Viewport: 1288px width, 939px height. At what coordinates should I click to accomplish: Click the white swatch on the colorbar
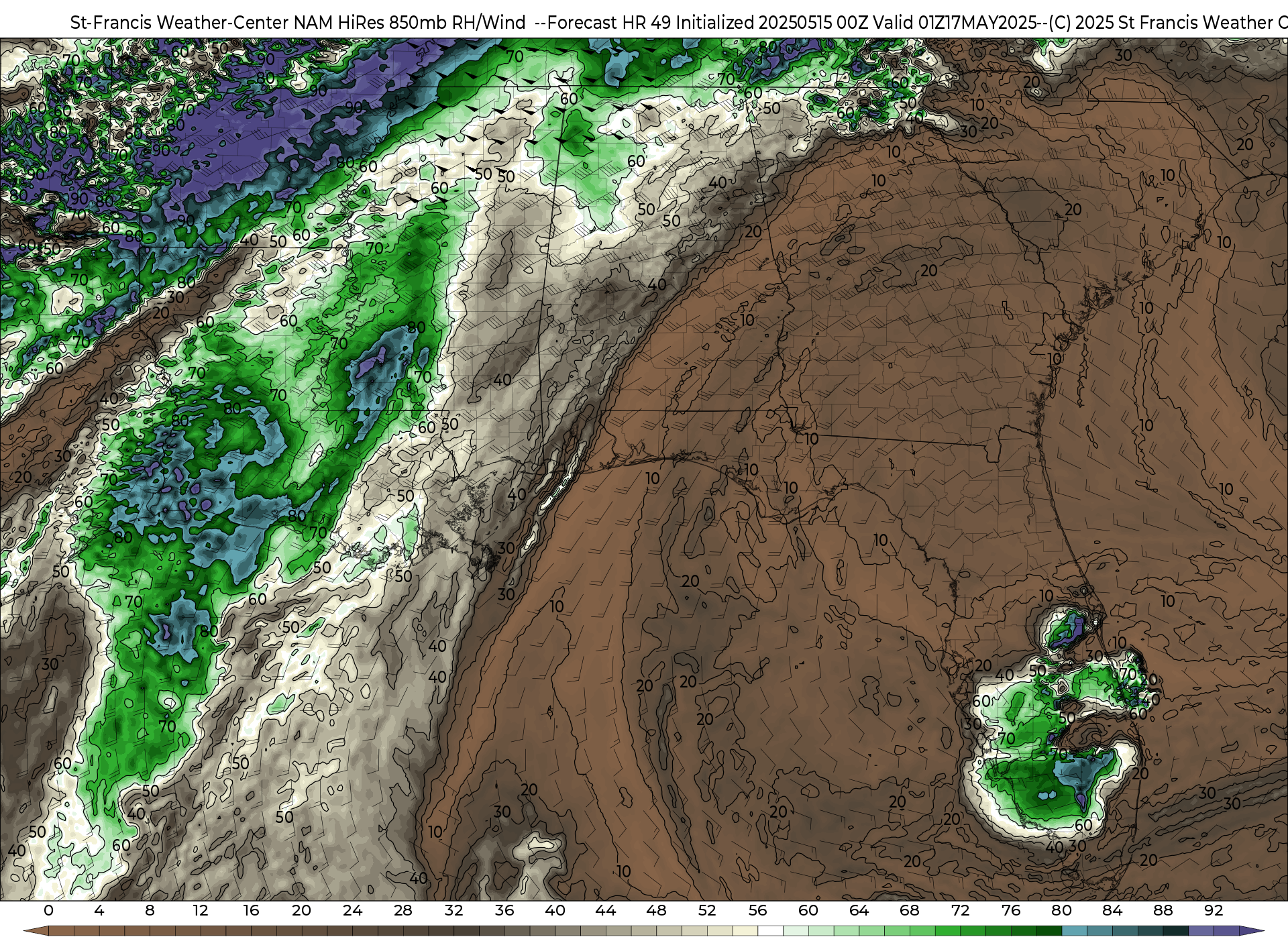(x=771, y=931)
